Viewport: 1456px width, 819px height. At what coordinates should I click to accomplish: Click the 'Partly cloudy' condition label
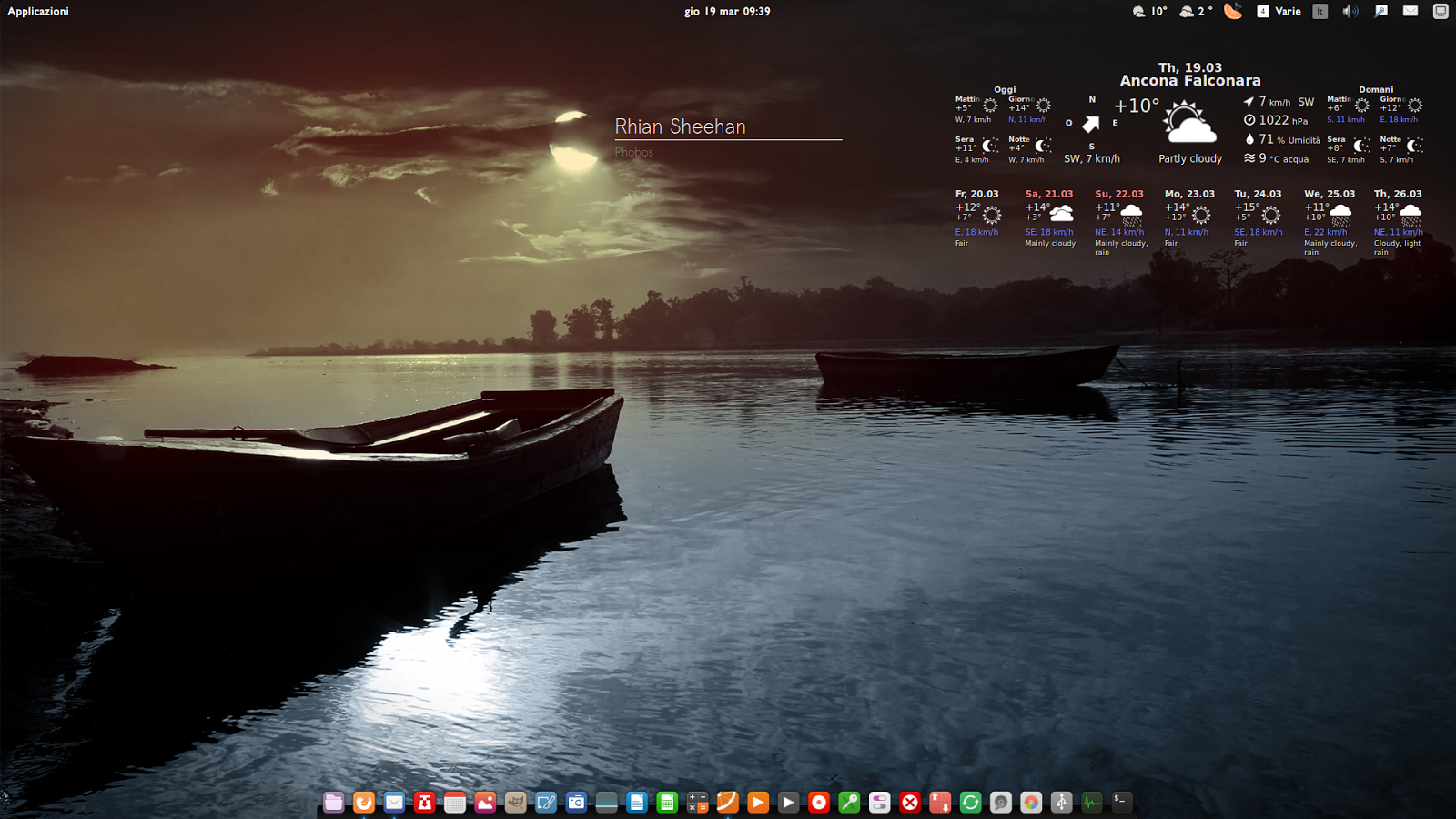point(1190,158)
